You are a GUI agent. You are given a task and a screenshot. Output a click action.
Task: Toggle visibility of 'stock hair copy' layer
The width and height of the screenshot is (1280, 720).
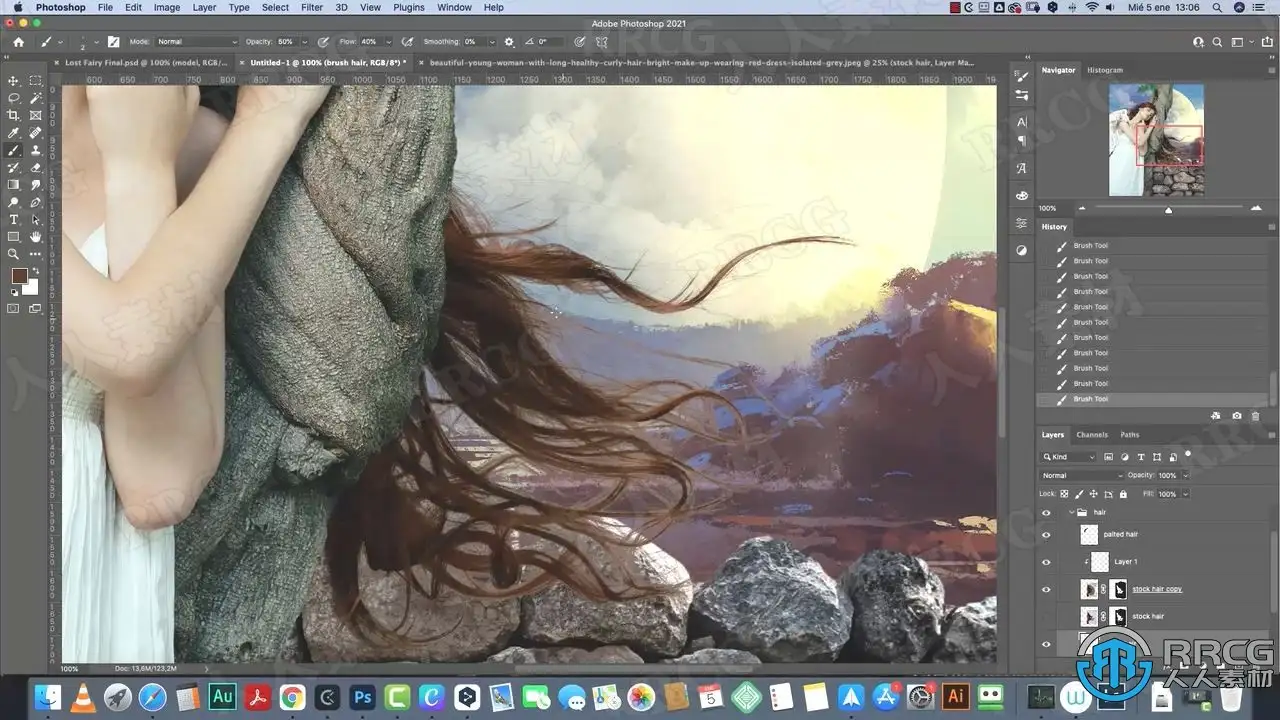[1046, 589]
